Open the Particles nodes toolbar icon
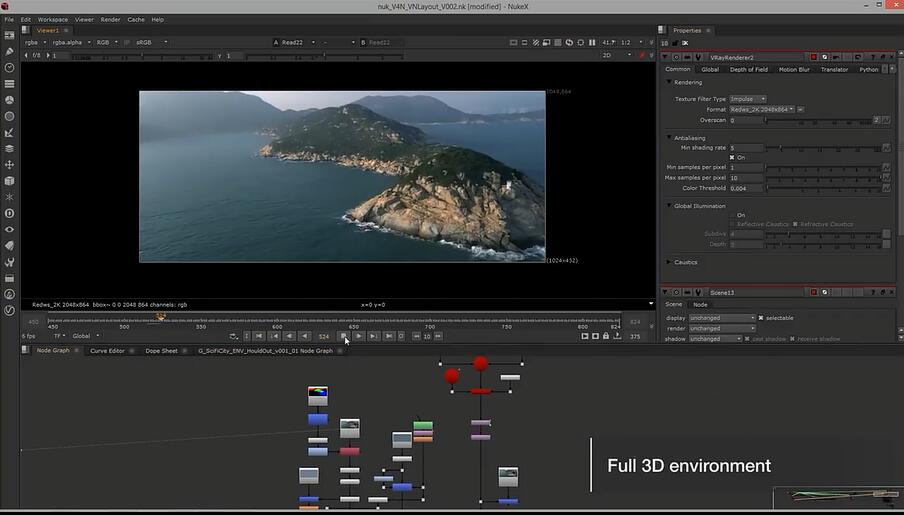The image size is (904, 515). coord(9,197)
